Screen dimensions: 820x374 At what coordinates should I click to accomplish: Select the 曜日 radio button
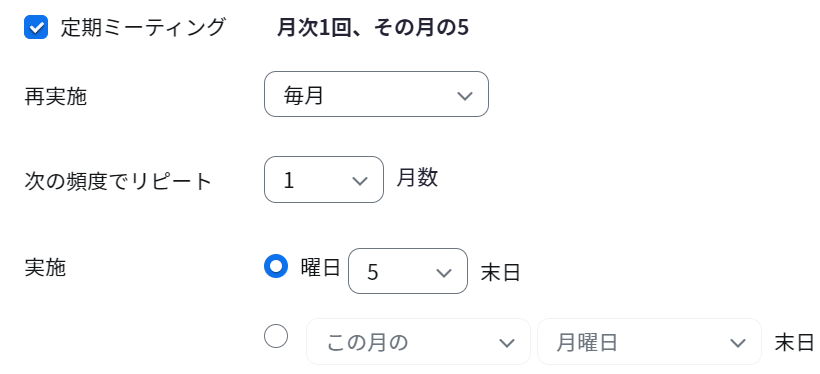tap(276, 266)
